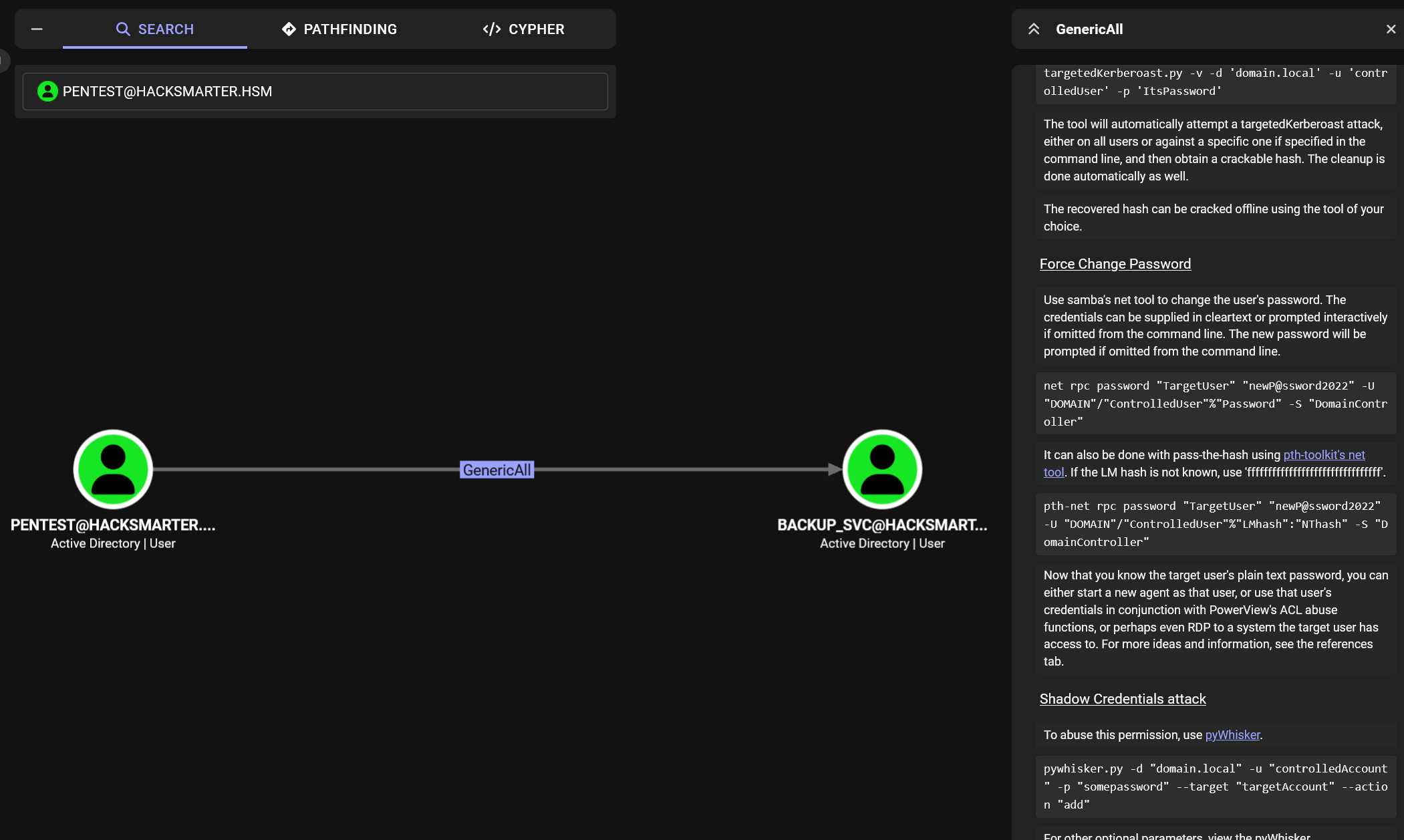
Task: Click the BACKUP_SVC@HACKSMART... node label
Action: (x=882, y=525)
